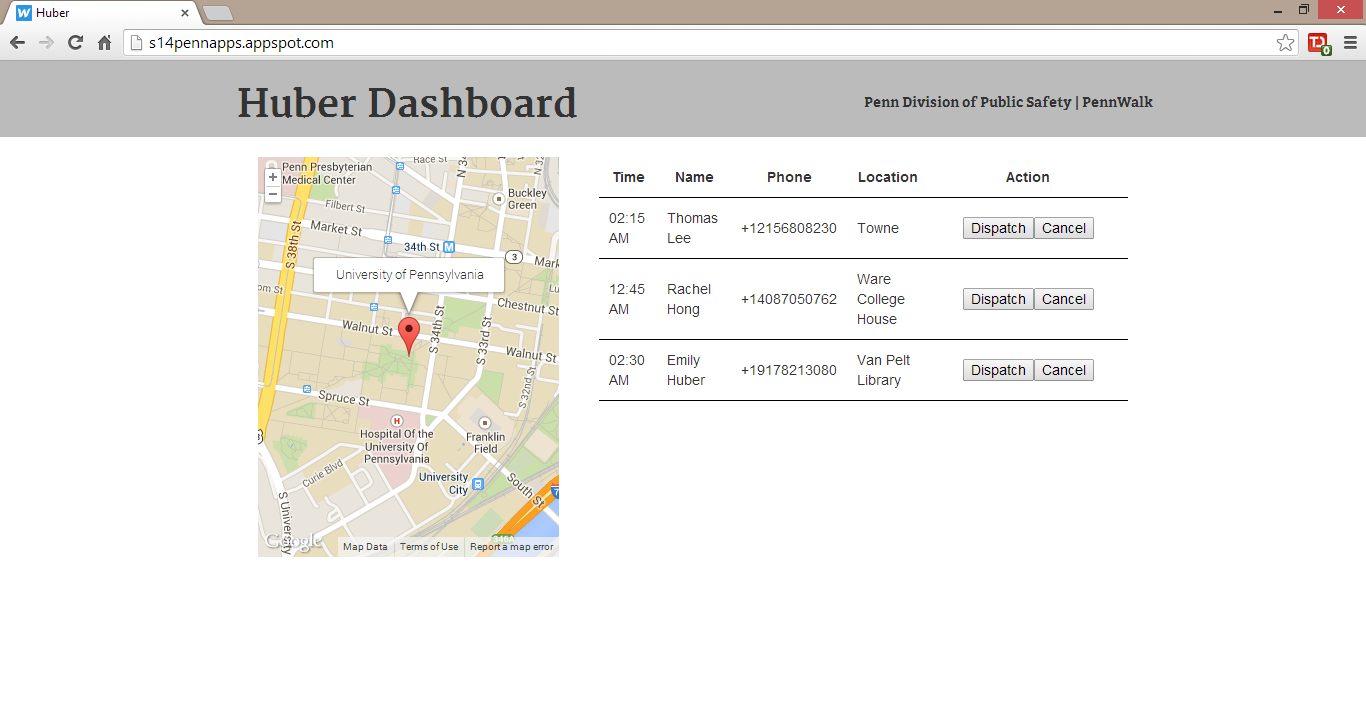Viewport: 1366px width, 726px height.
Task: Click the 02:15 AM time cell
Action: [627, 228]
